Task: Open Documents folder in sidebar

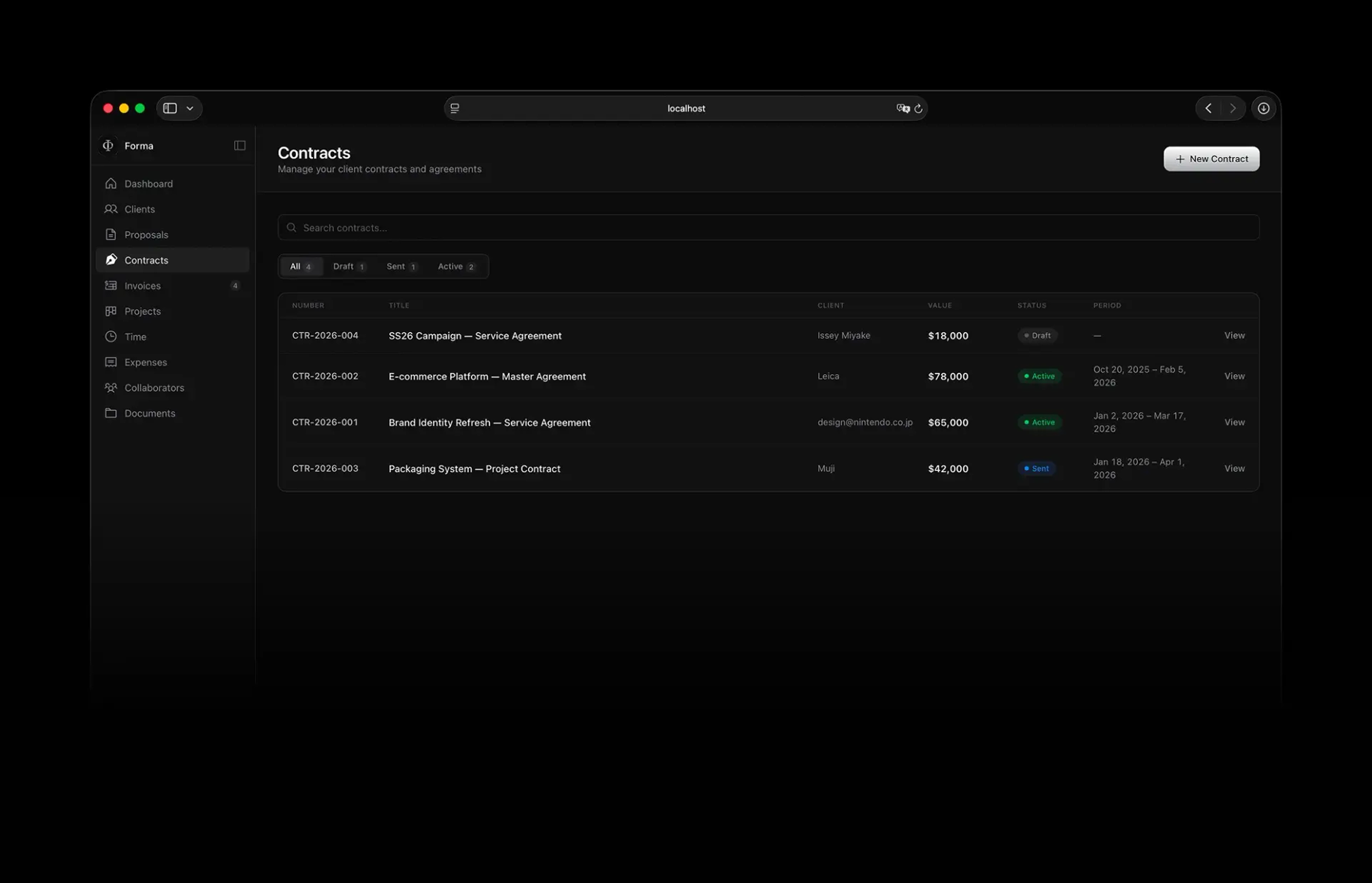Action: (149, 413)
